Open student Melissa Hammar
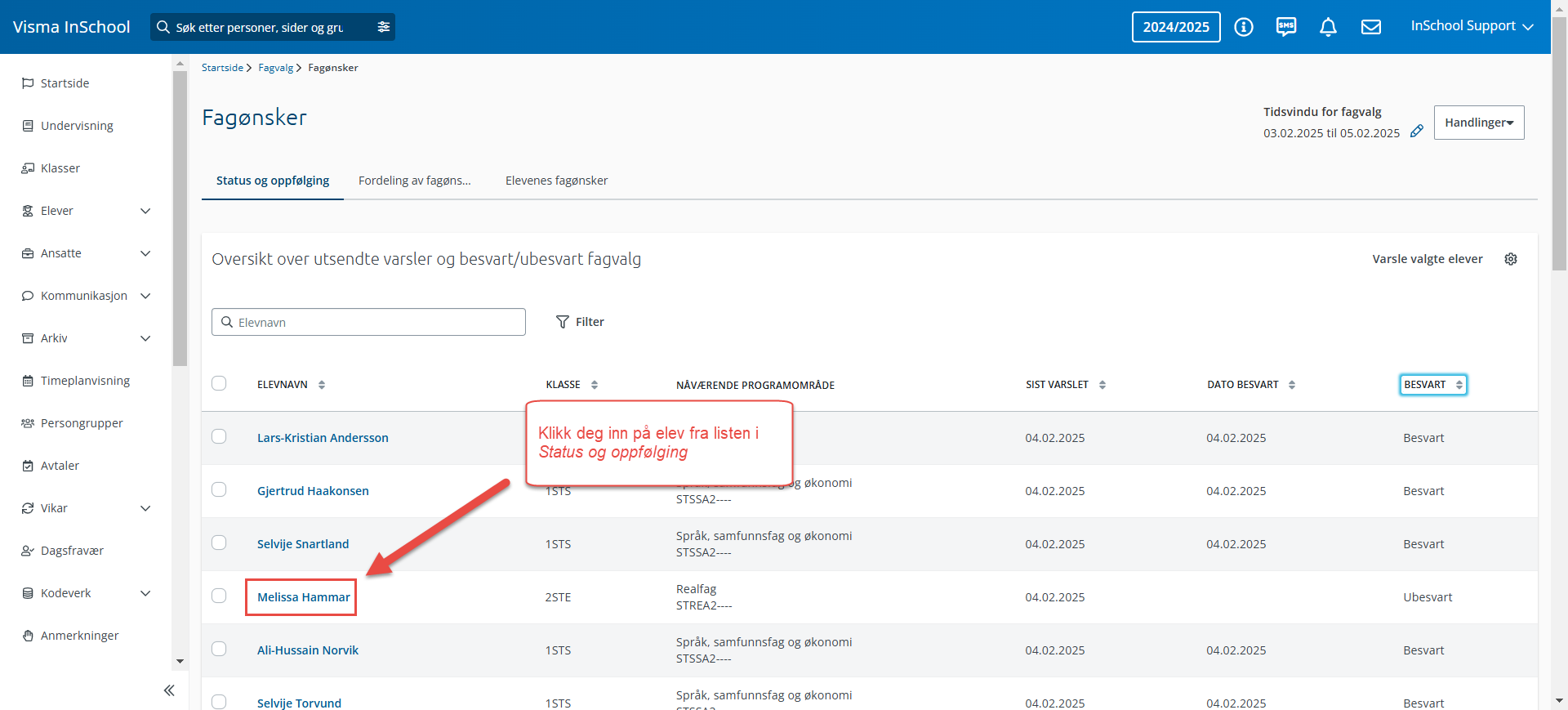This screenshot has width=1568, height=710. (x=303, y=597)
